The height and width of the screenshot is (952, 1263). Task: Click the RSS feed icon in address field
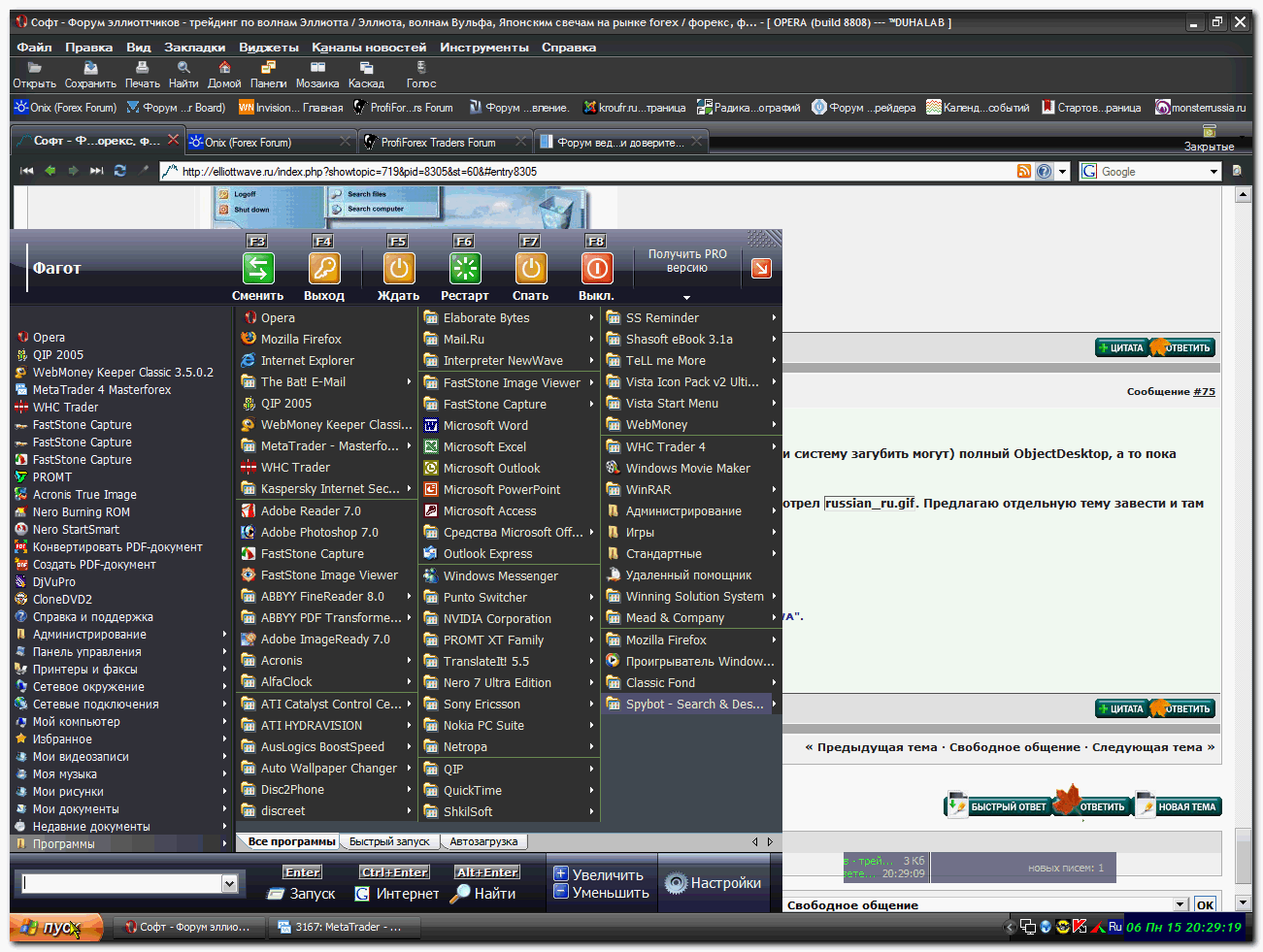coord(1023,171)
